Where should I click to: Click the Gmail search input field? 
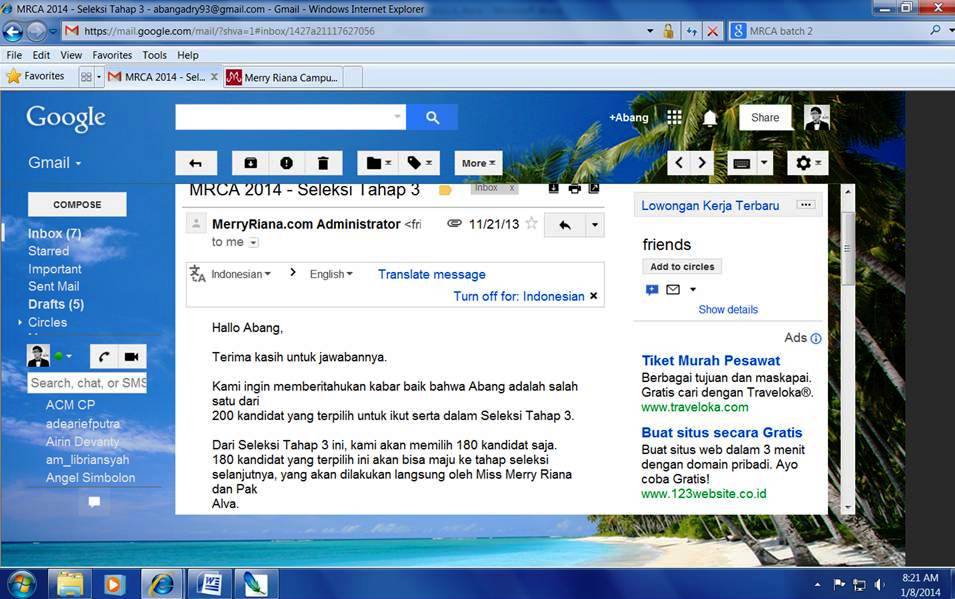pos(291,117)
